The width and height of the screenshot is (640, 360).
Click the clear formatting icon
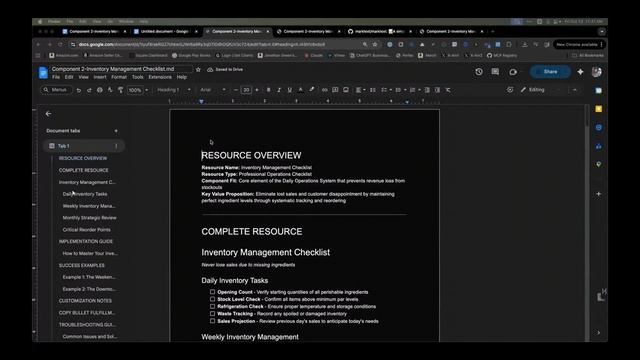(448, 90)
